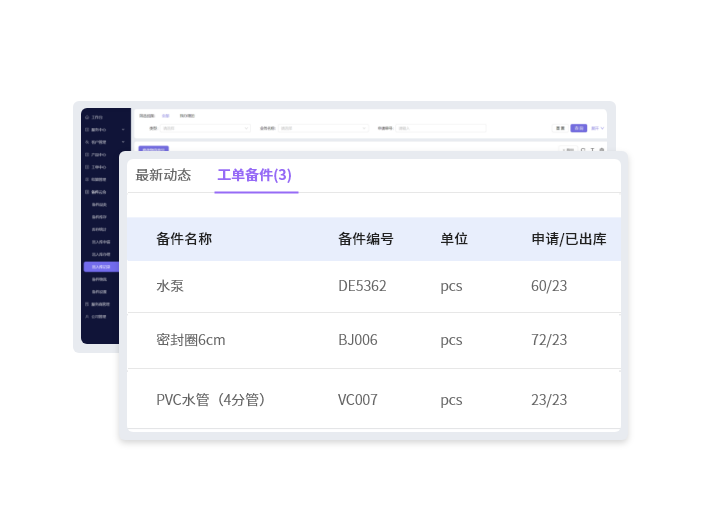The height and width of the screenshot is (513, 716).
Task: Select the highlighted purple sidebar item
Action: coord(101,267)
